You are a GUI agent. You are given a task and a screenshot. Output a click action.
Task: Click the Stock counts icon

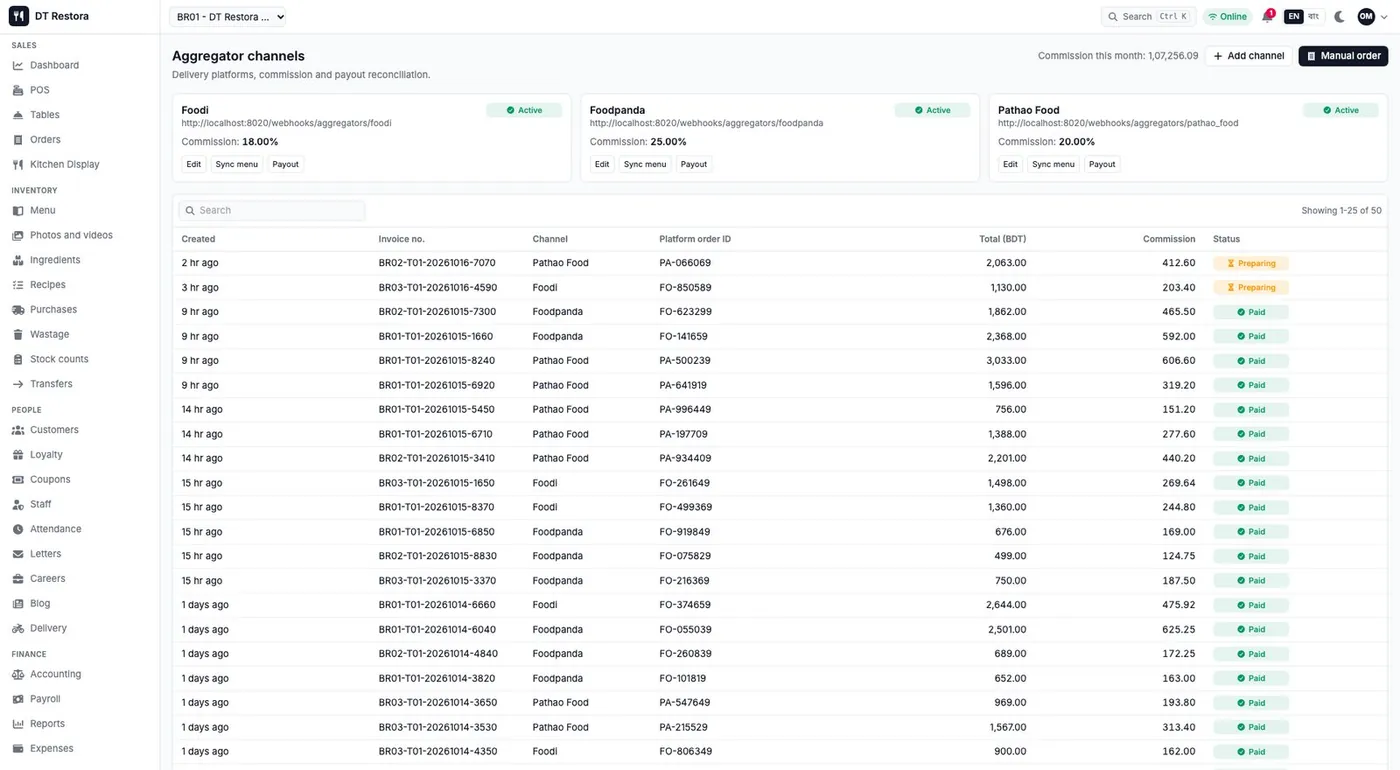pyautogui.click(x=18, y=359)
